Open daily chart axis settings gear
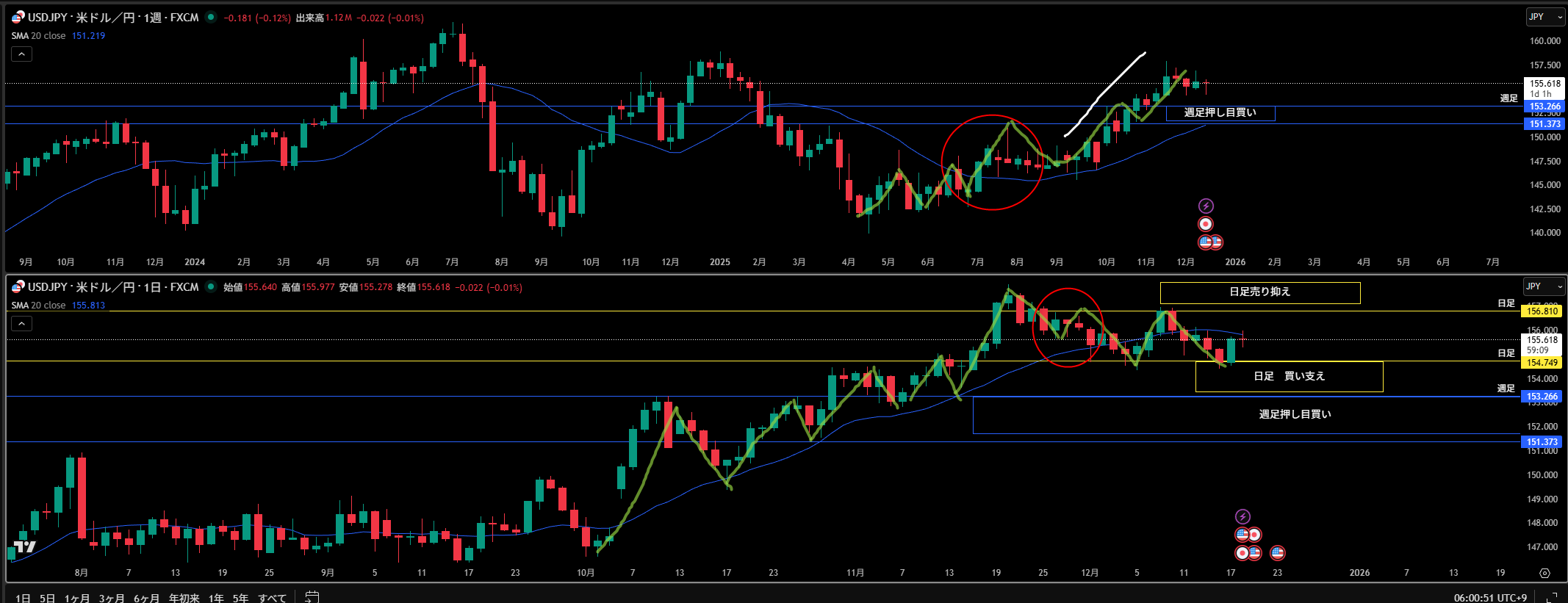 1544,573
